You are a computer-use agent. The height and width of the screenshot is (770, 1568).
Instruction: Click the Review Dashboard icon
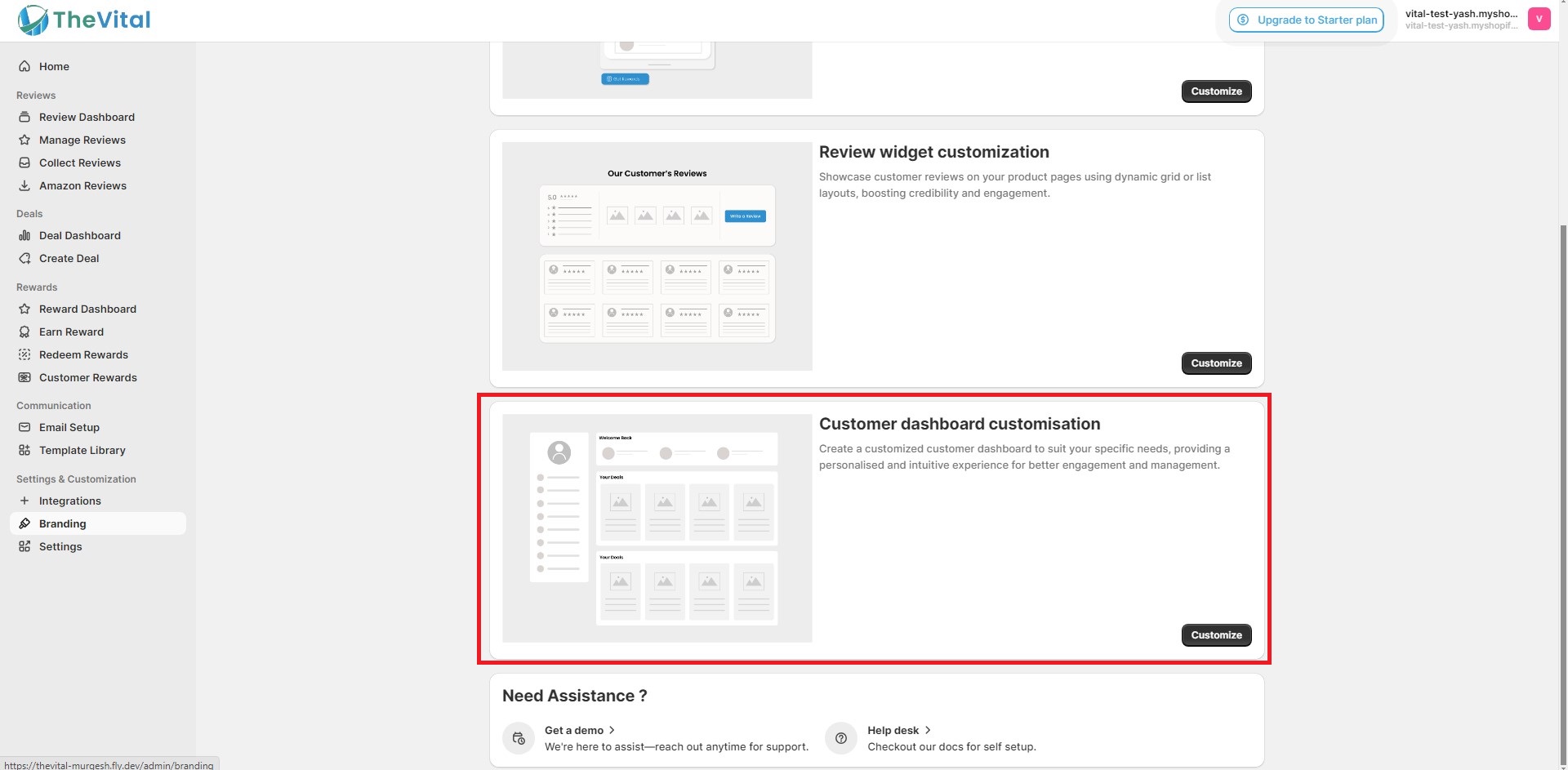[x=24, y=117]
